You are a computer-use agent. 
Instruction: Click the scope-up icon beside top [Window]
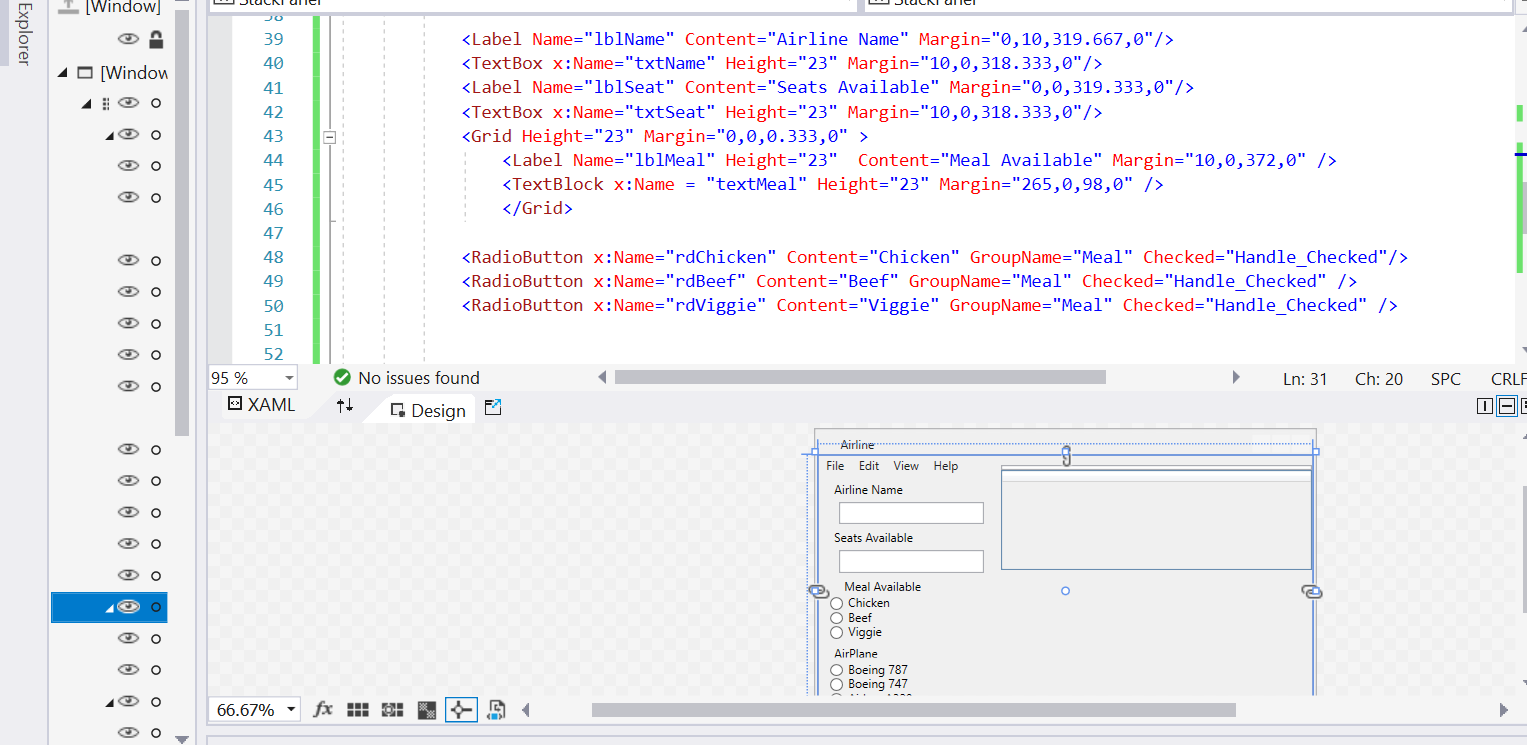tap(68, 6)
